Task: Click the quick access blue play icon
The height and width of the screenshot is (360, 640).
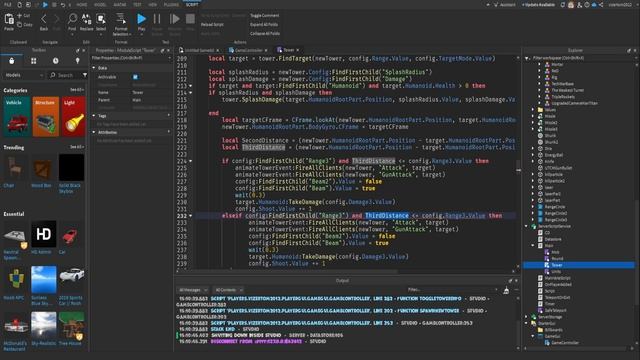Action: point(45,5)
